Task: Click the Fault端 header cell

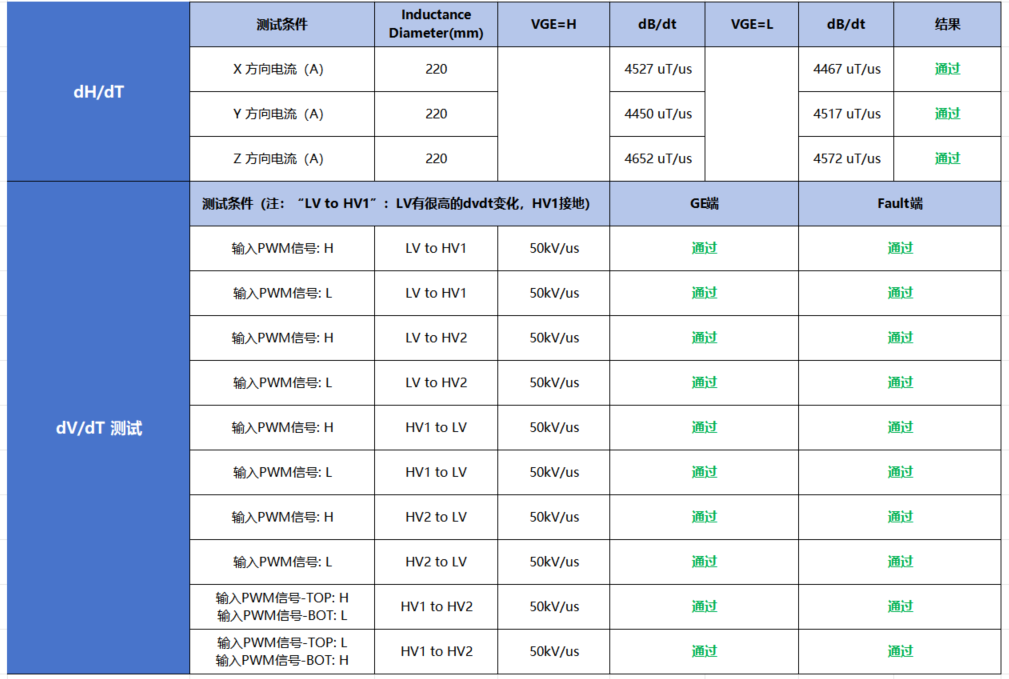Action: 900,203
